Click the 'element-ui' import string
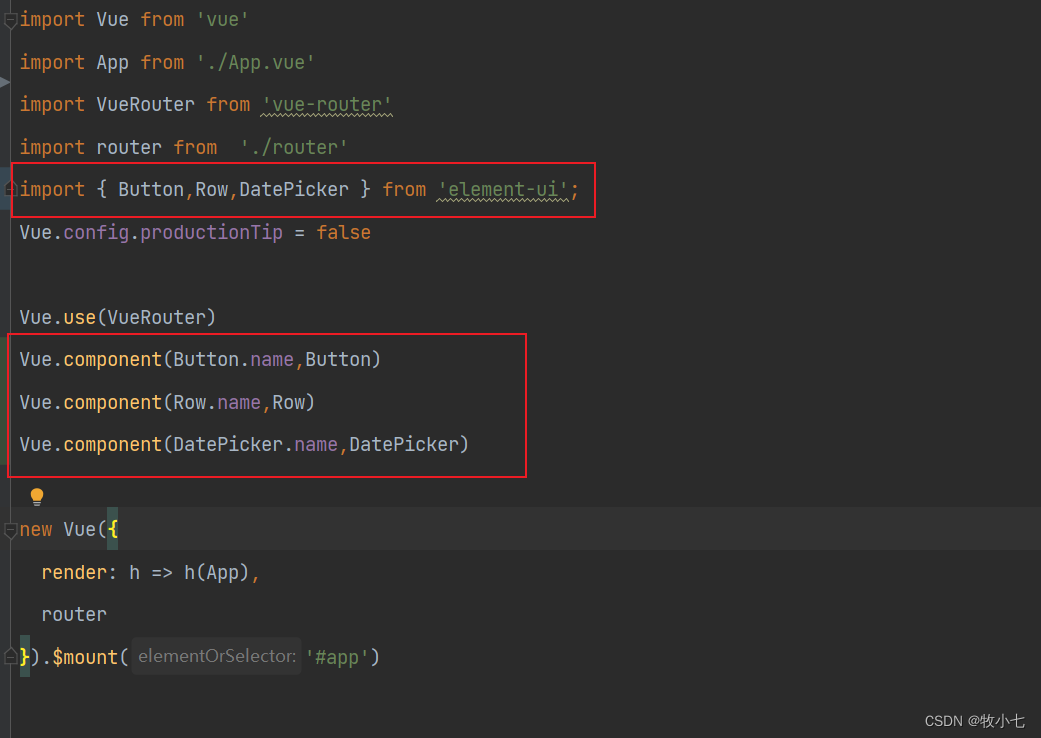This screenshot has height=738, width=1041. tap(503, 190)
